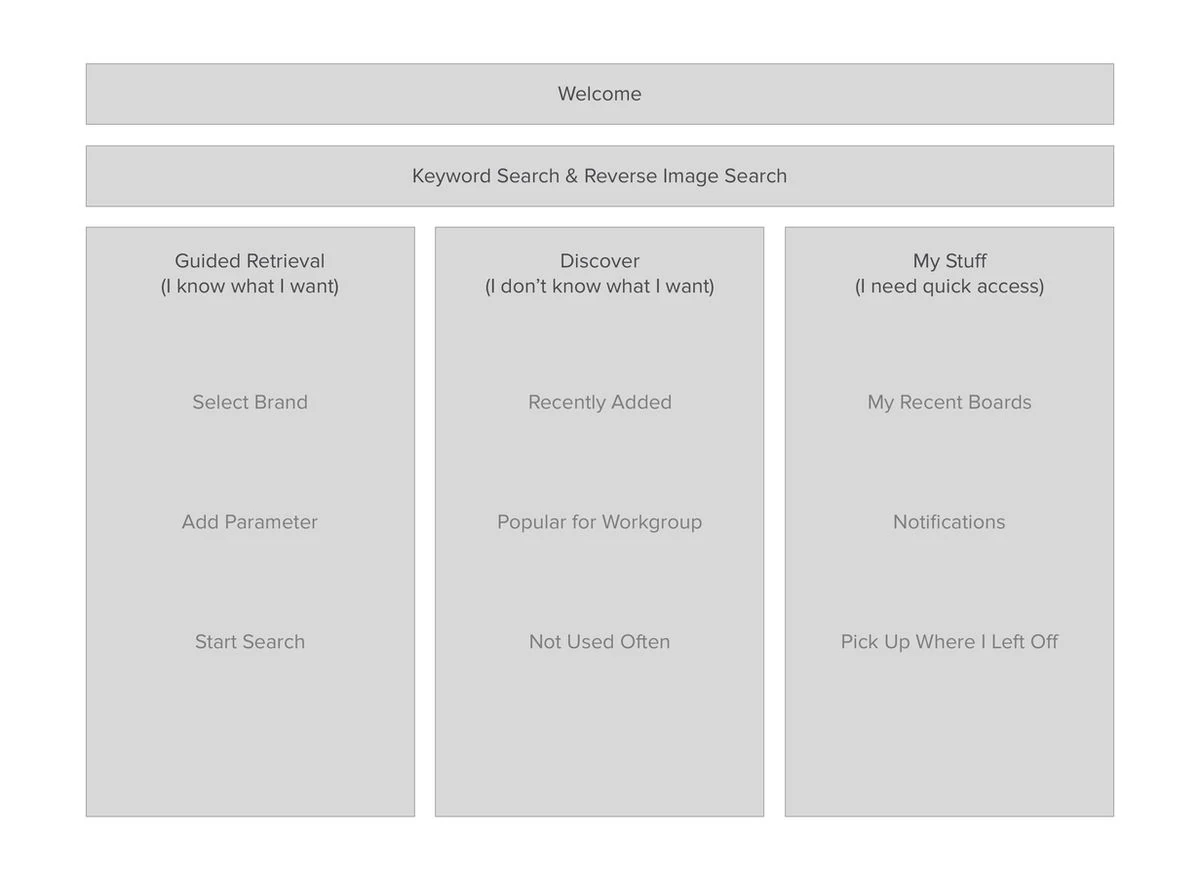
Task: Click Start Search
Action: pos(250,642)
